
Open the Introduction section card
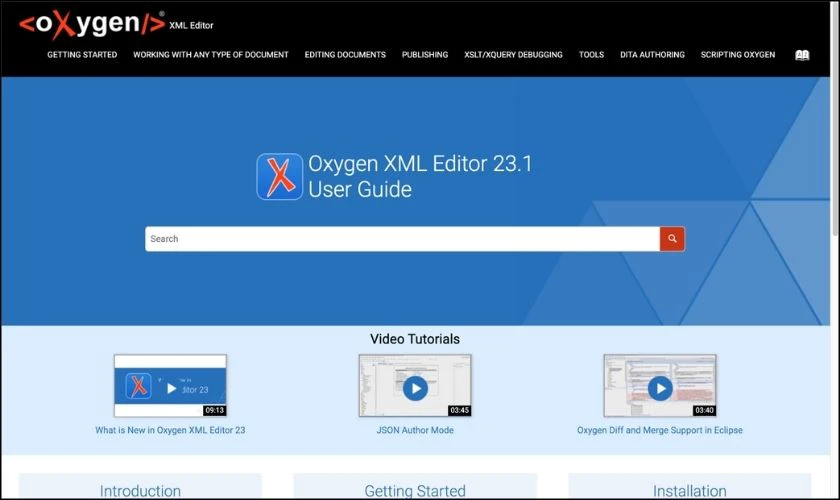point(140,487)
